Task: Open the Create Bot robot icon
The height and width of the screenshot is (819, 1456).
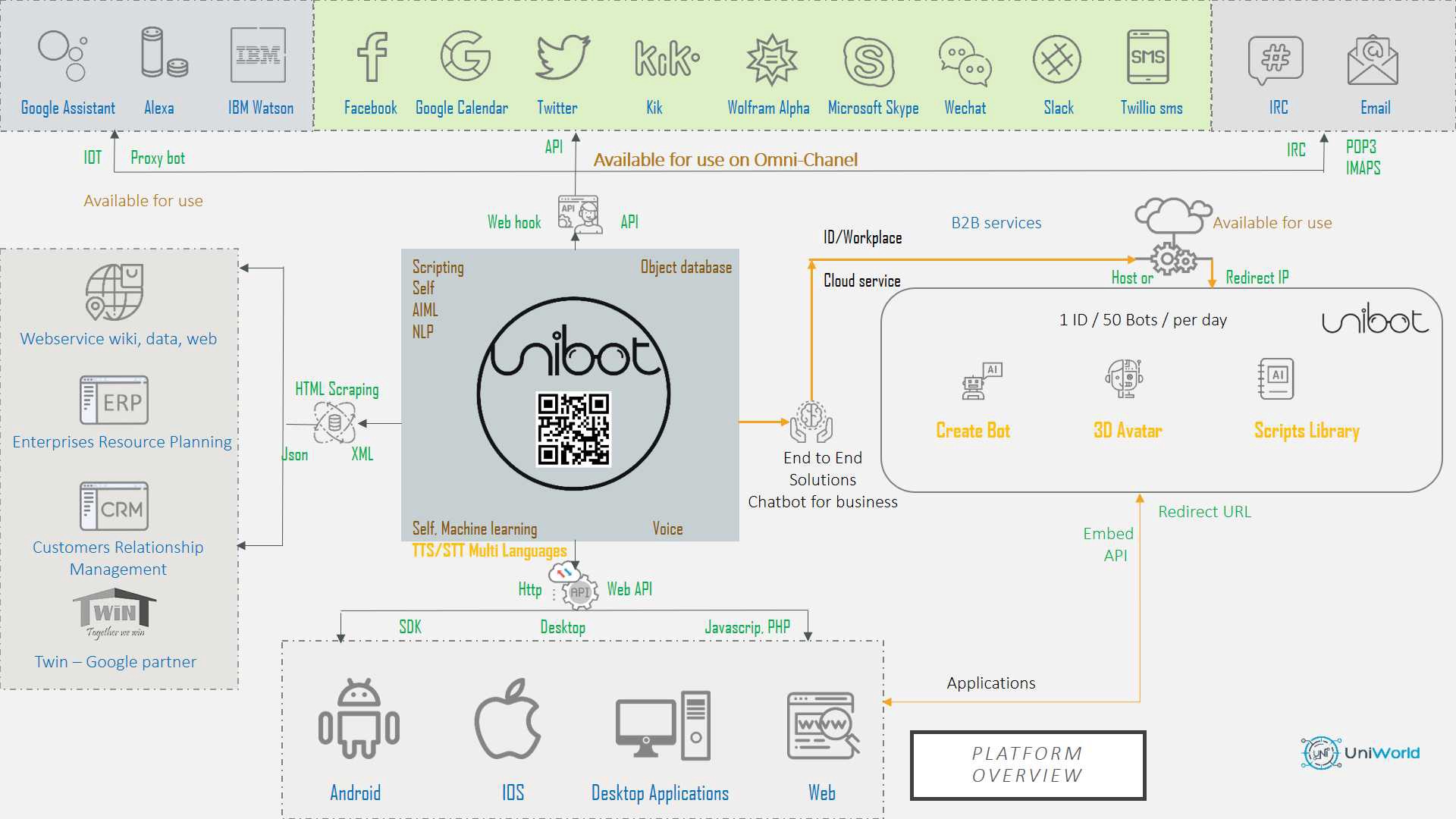Action: [982, 381]
